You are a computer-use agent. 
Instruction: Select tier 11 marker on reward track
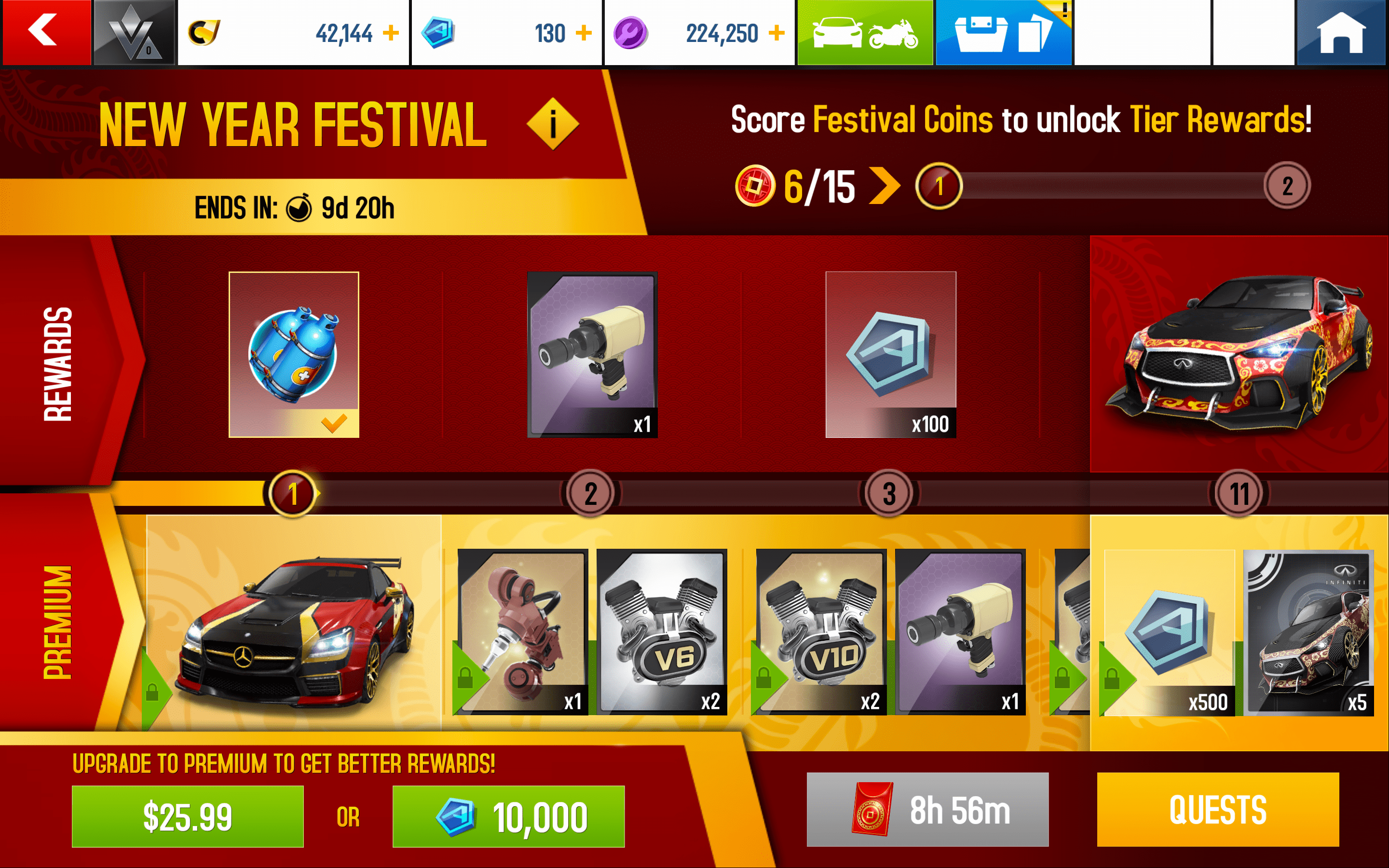point(1239,493)
